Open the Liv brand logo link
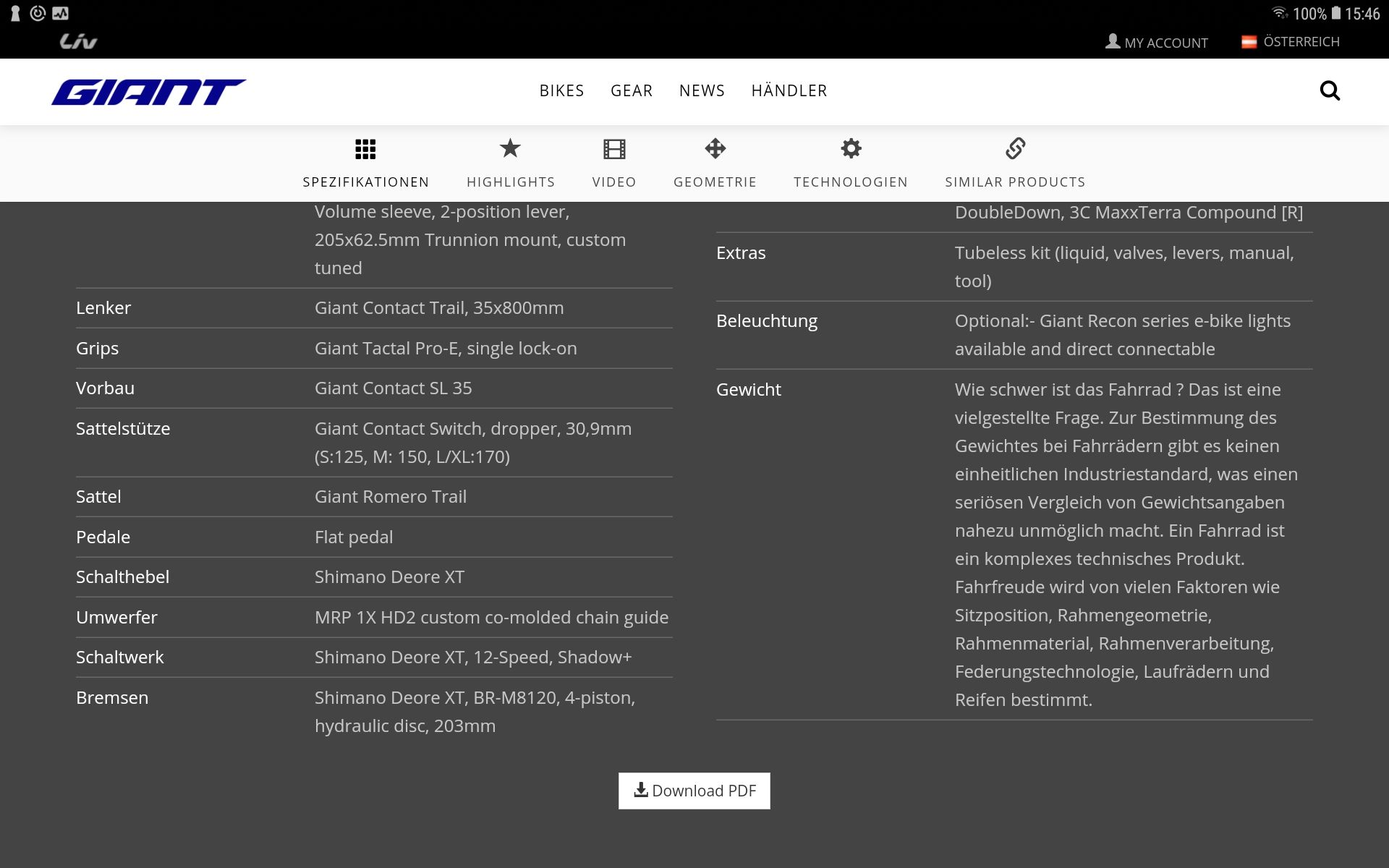The image size is (1389, 868). click(x=78, y=41)
